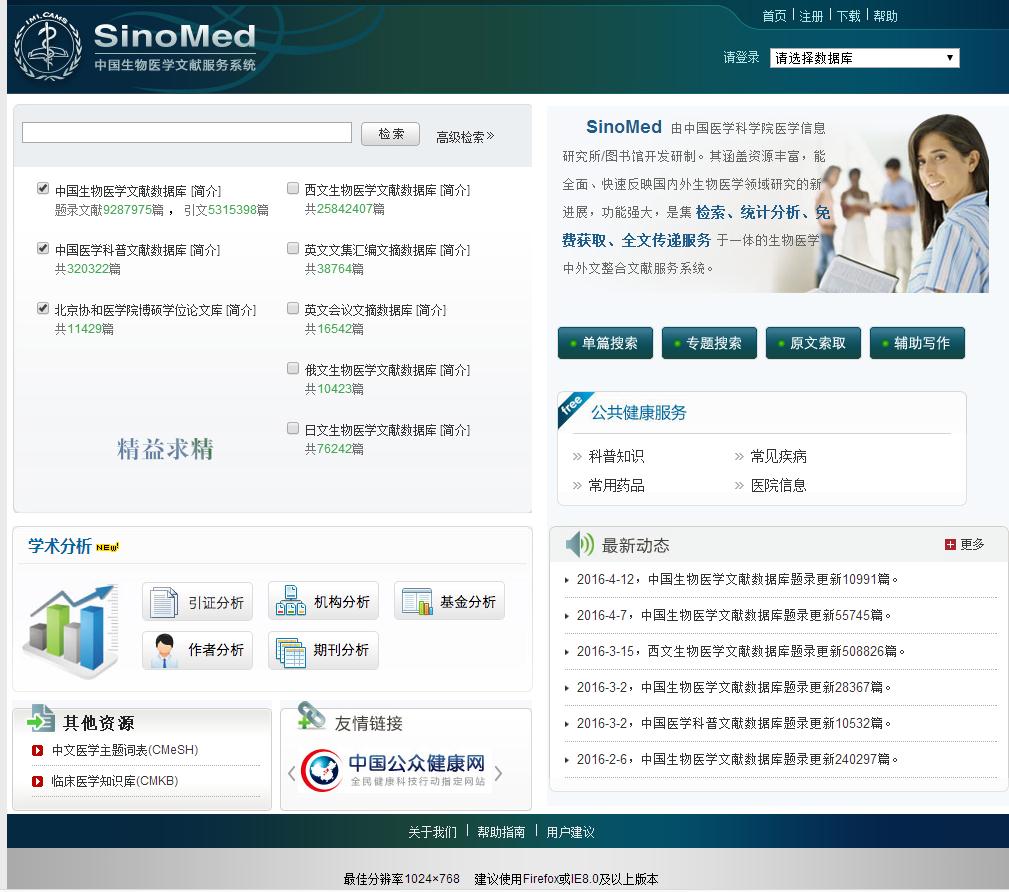
Task: Open 下载 in top navigation
Action: point(848,16)
